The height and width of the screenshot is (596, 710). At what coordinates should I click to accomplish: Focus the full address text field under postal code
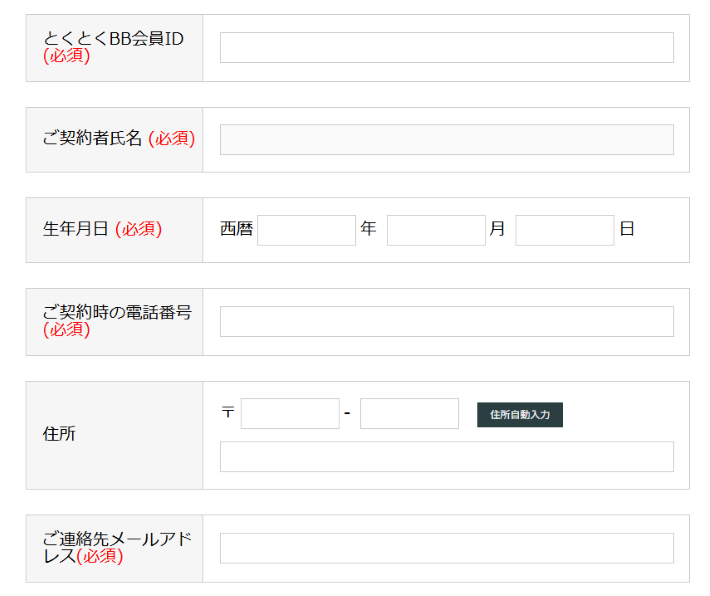pos(446,457)
